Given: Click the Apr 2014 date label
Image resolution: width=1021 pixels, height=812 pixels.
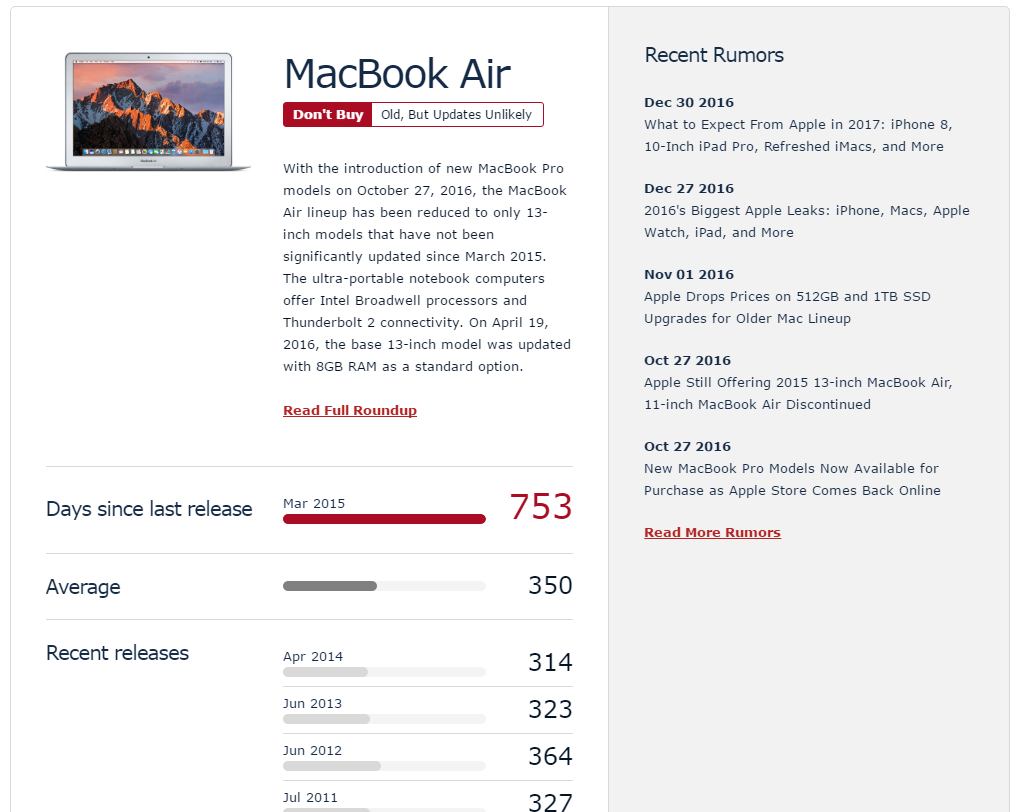Looking at the screenshot, I should [x=313, y=656].
